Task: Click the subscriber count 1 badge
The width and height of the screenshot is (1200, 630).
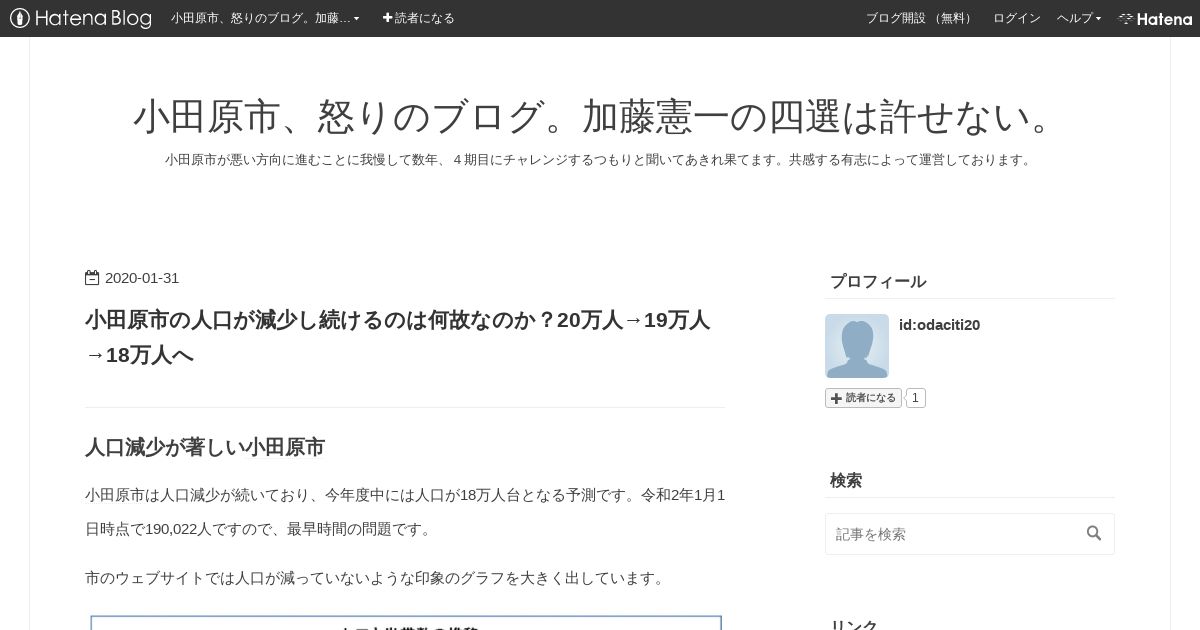Action: tap(915, 398)
